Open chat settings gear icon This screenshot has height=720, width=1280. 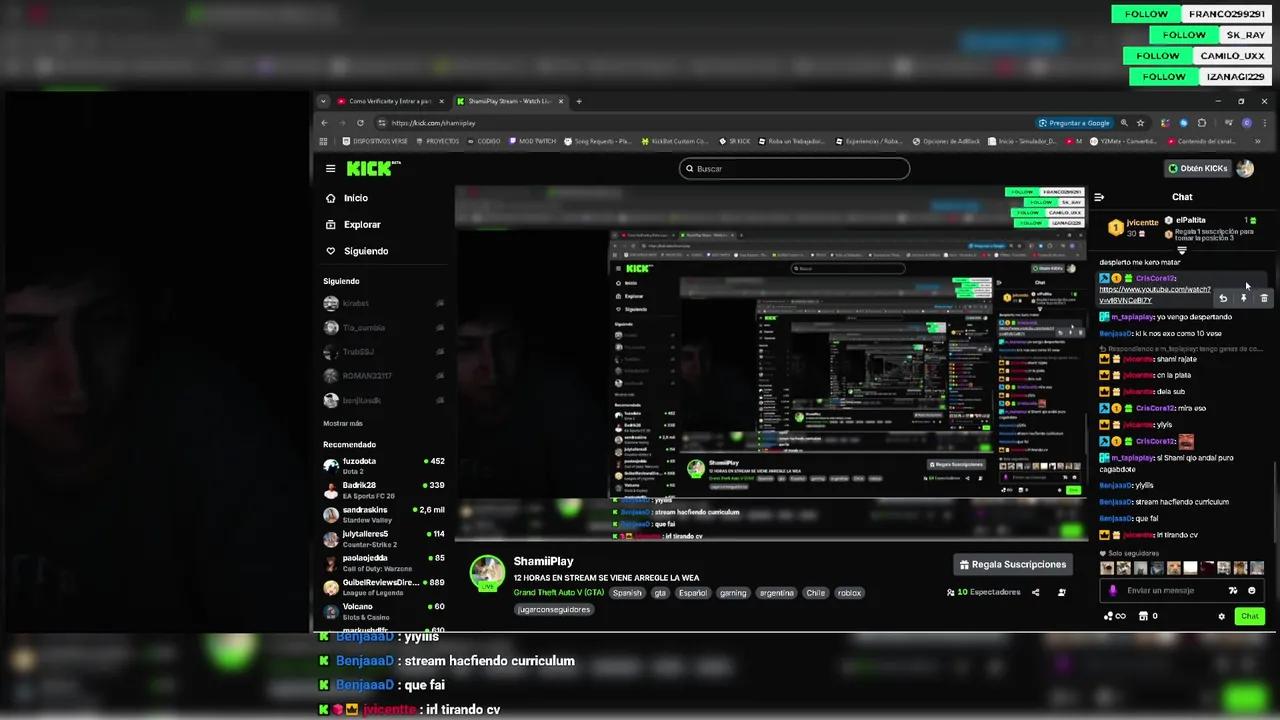1221,616
